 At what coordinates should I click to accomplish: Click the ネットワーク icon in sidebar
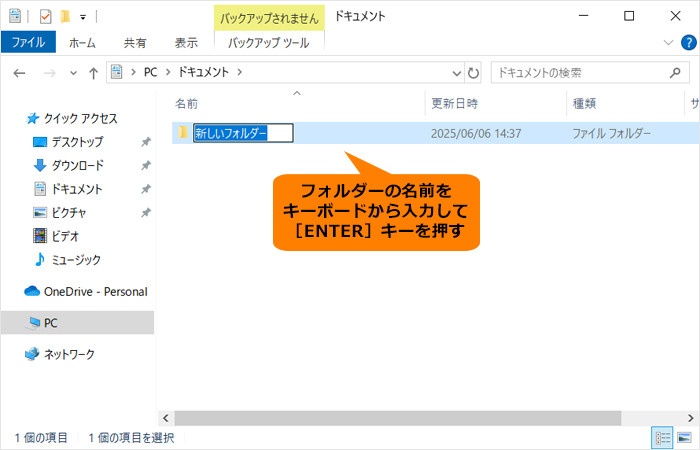(32, 354)
